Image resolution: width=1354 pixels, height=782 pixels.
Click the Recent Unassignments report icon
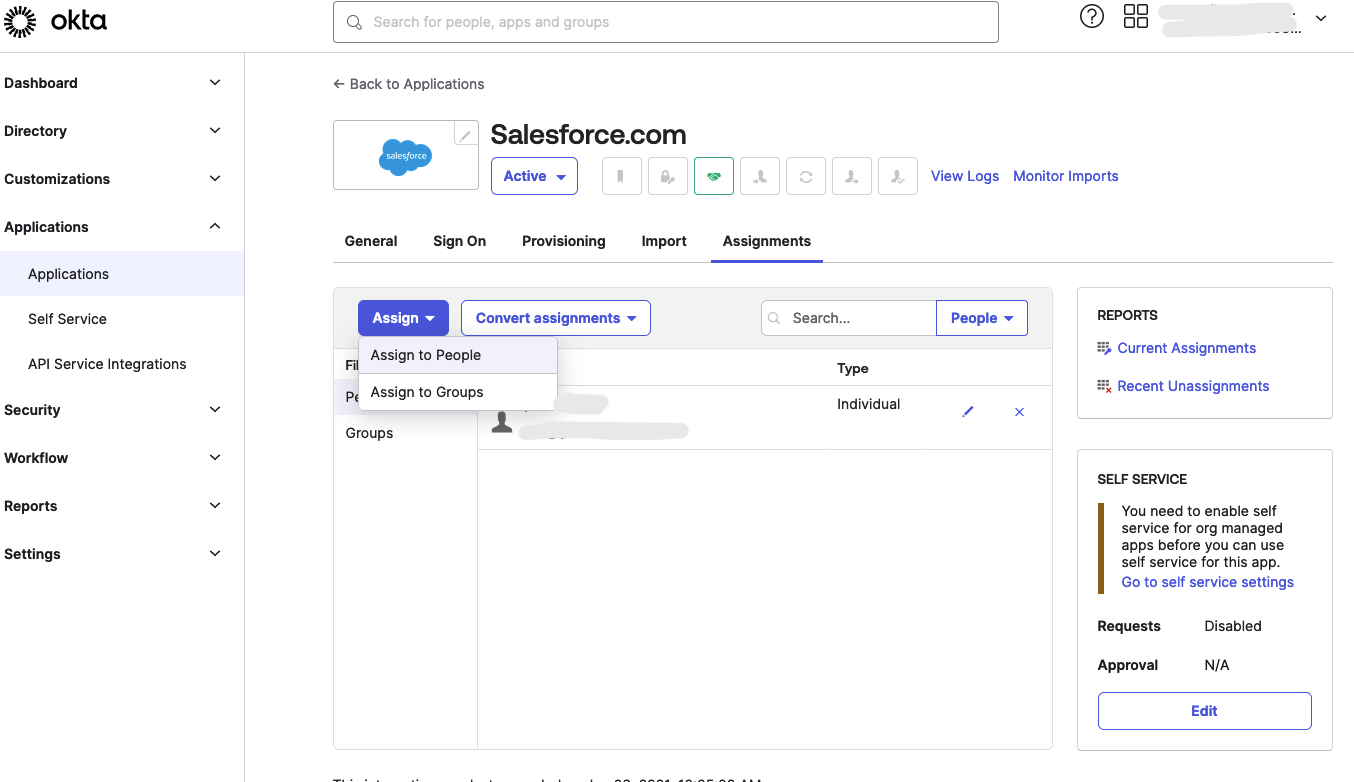(x=1104, y=386)
